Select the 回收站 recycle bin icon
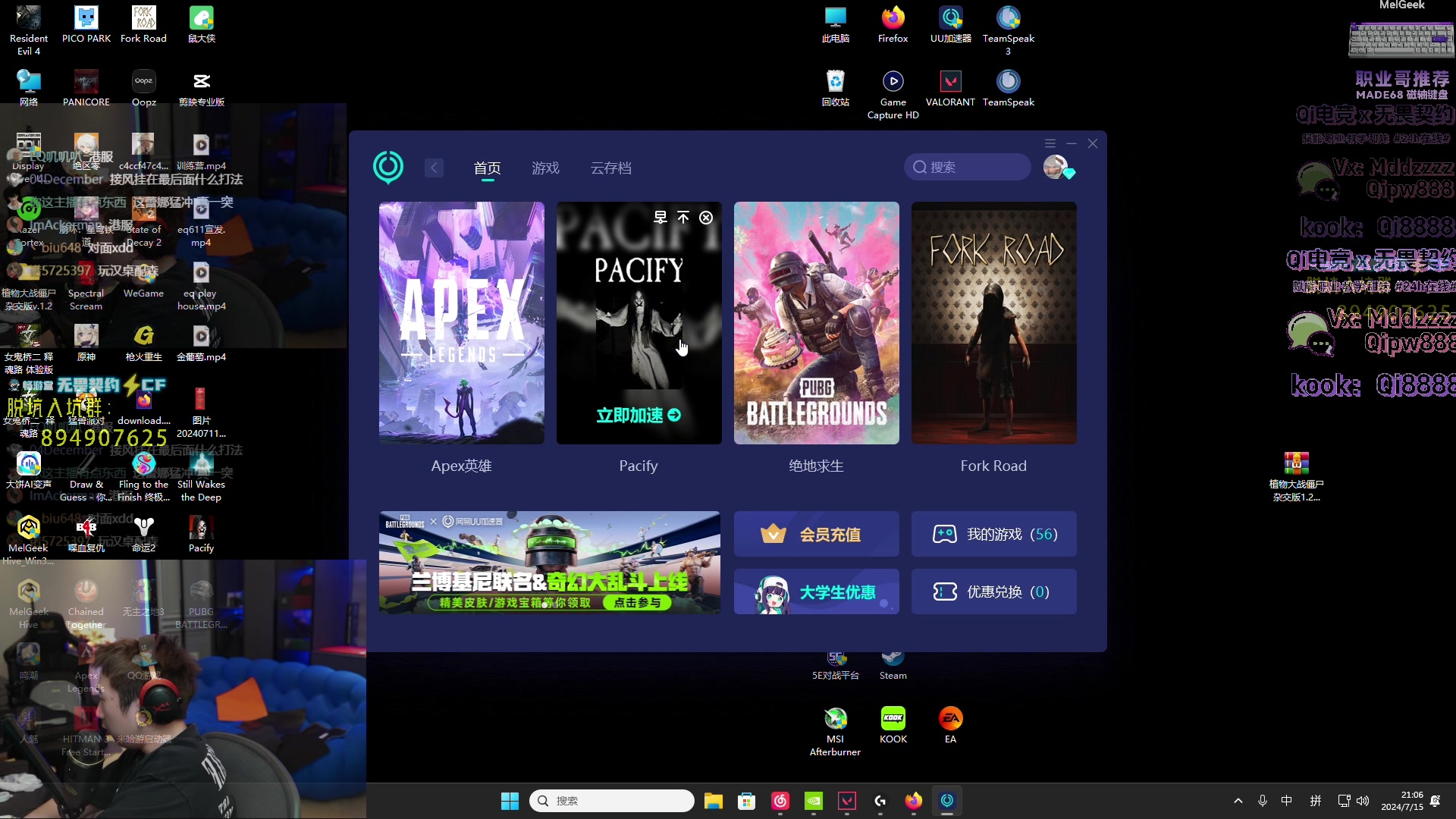Viewport: 1456px width, 819px height. [836, 89]
